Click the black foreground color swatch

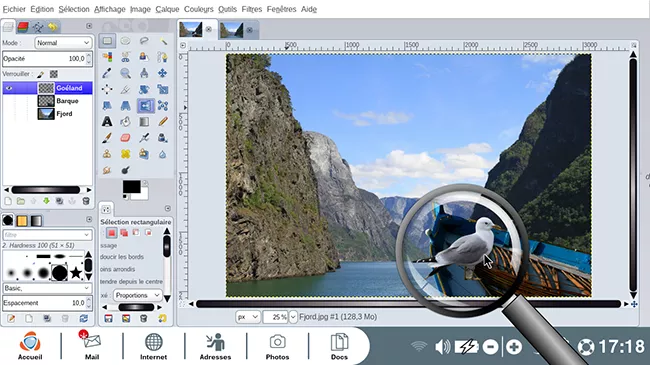(131, 187)
